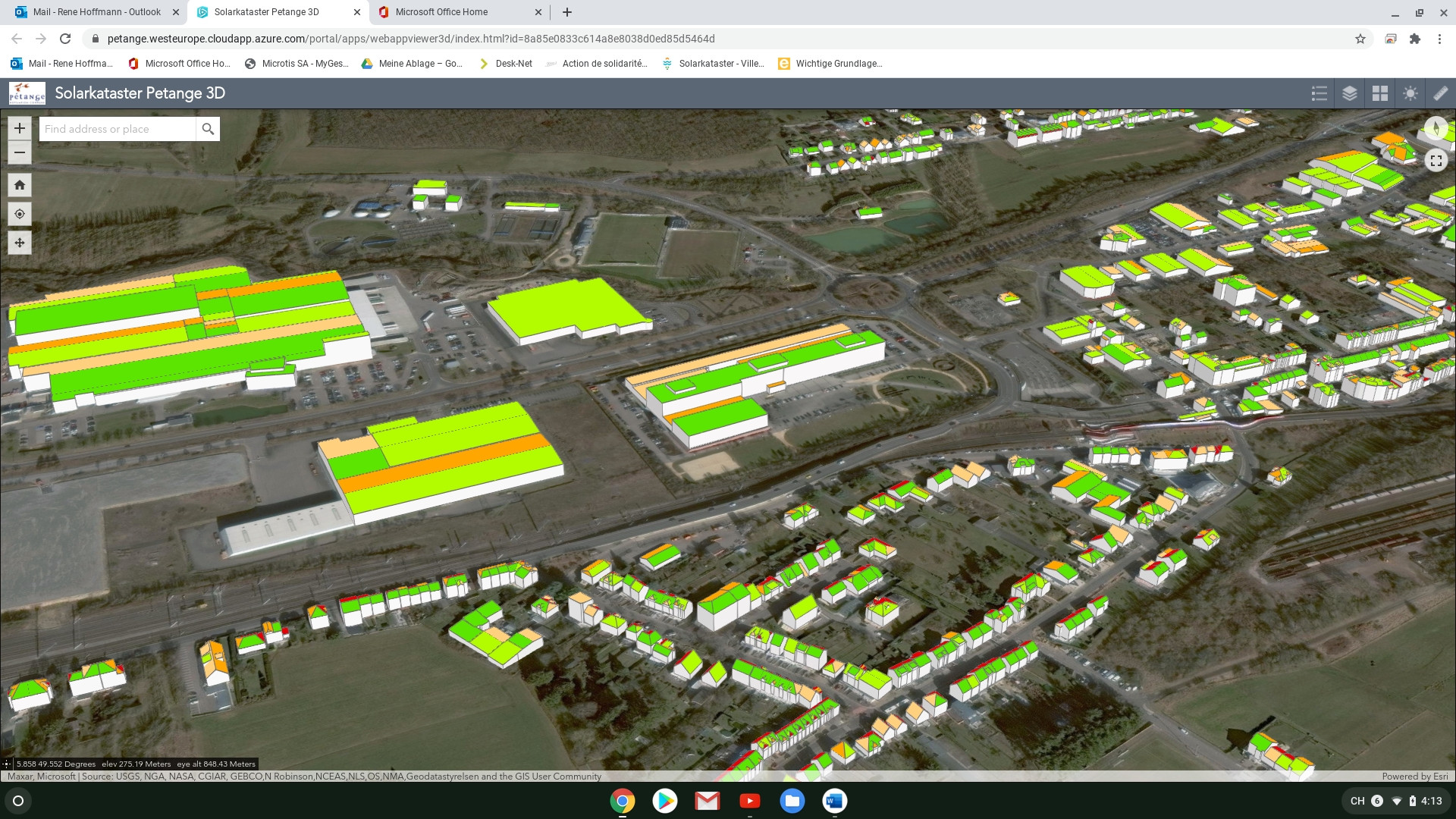This screenshot has width=1456, height=819.
Task: Open Meine Ablage Google Drive bookmark
Action: tap(412, 64)
